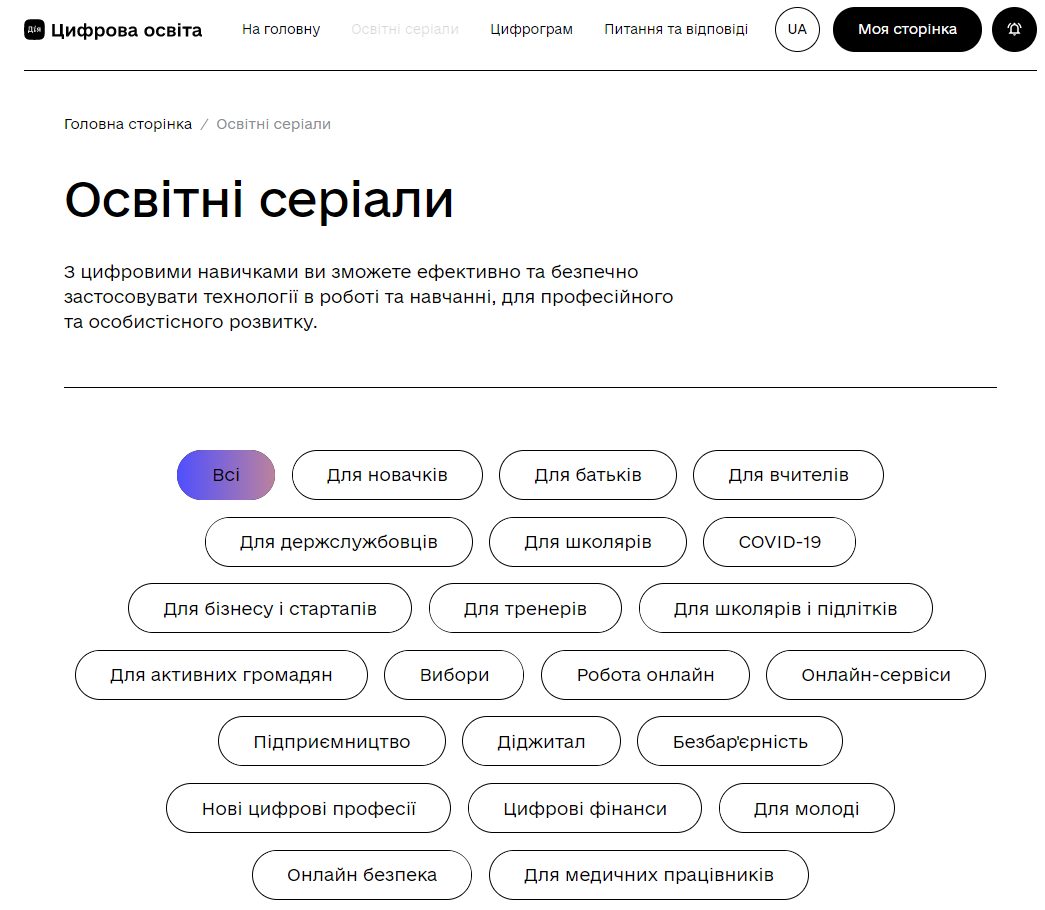Open the UA language selector
Screen dimensions: 1045x910
[797, 29]
